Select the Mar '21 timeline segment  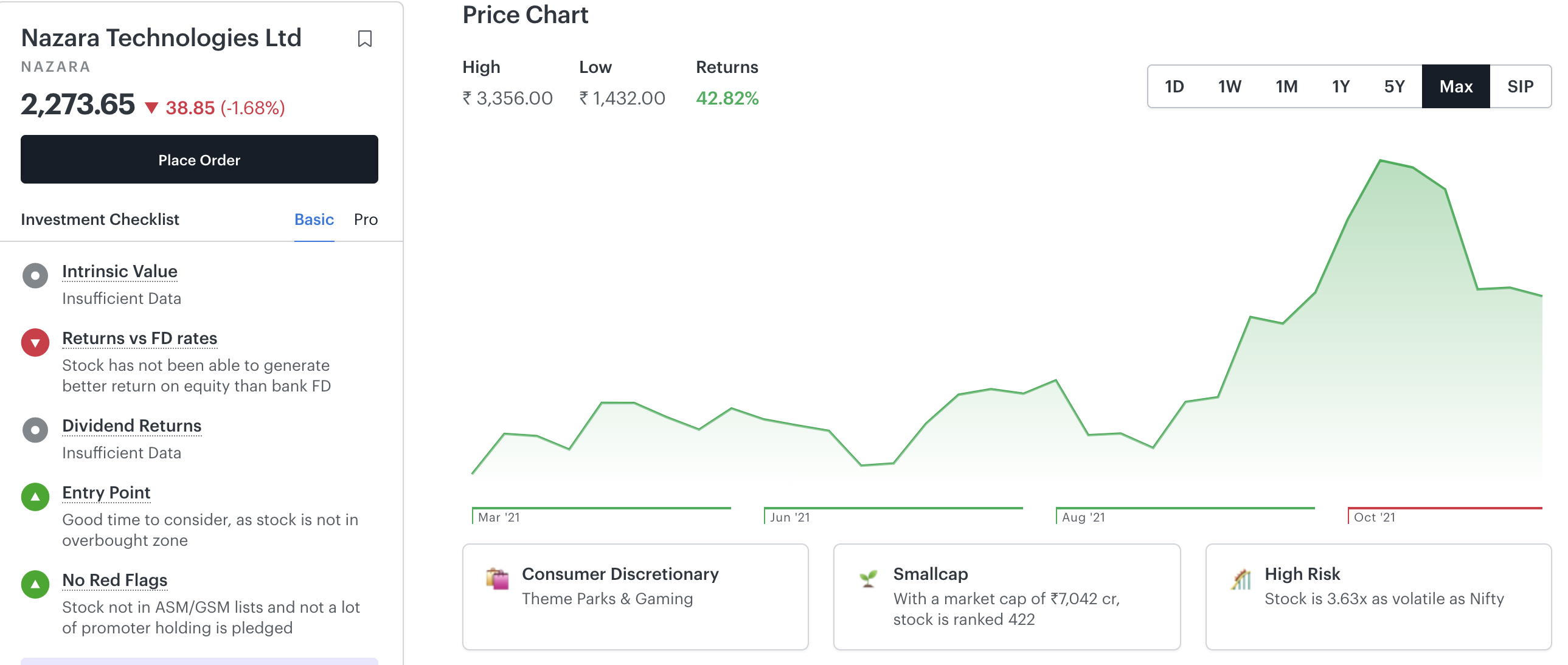tap(601, 515)
